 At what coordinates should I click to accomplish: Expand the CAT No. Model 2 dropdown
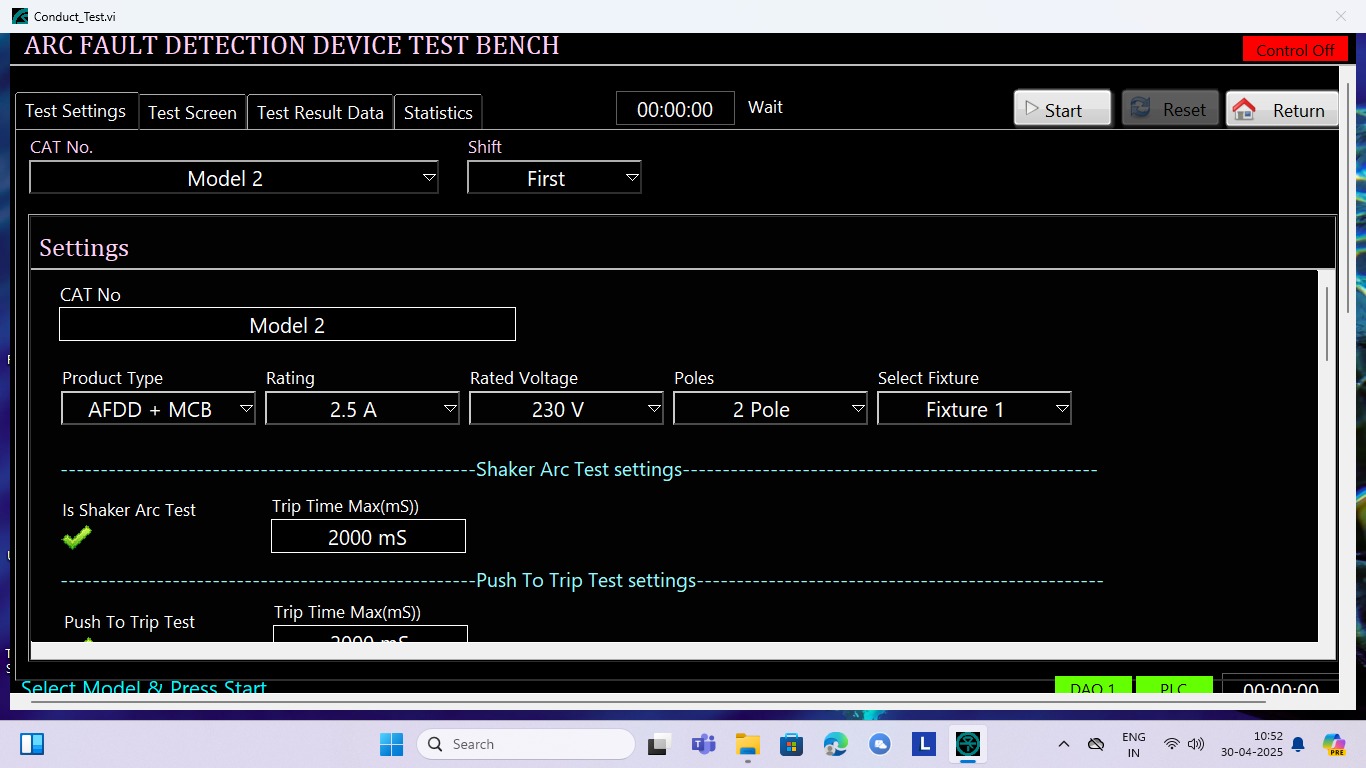point(234,178)
